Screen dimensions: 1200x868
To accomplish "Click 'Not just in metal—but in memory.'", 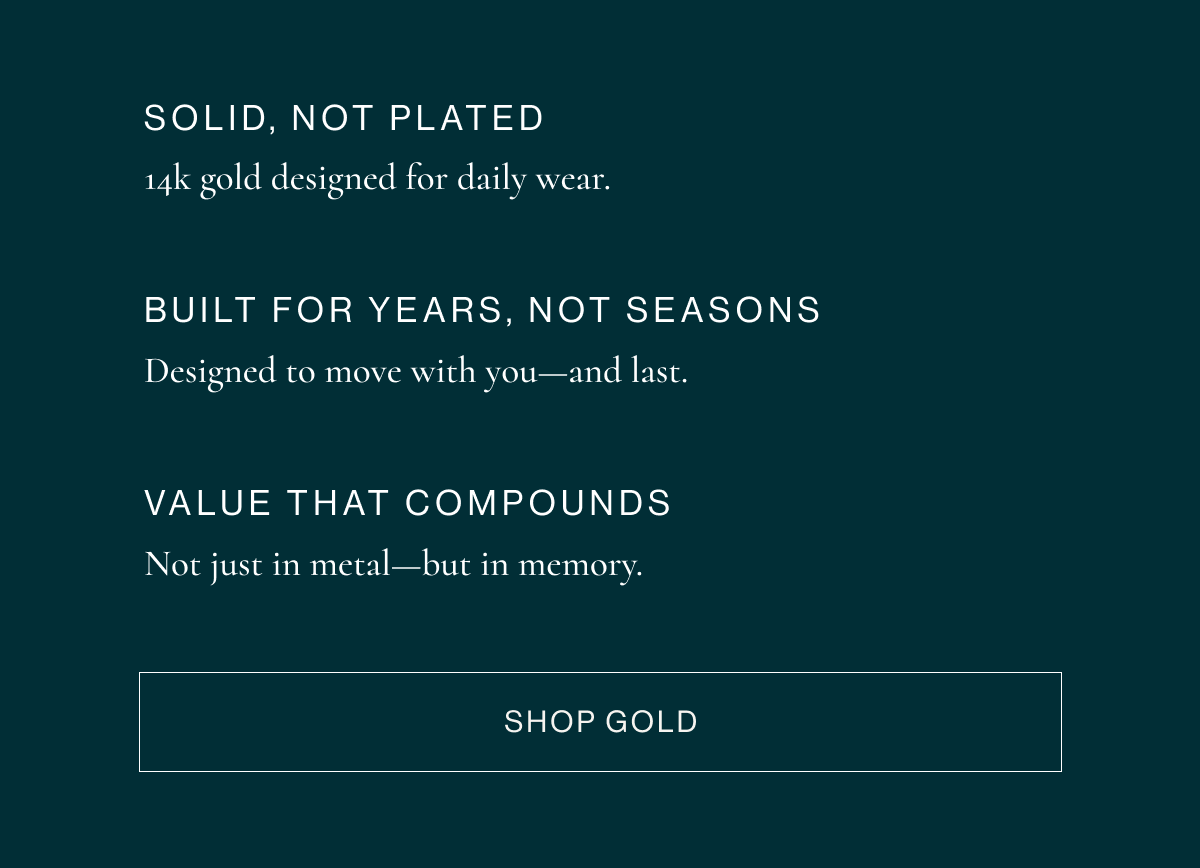I will tap(394, 563).
